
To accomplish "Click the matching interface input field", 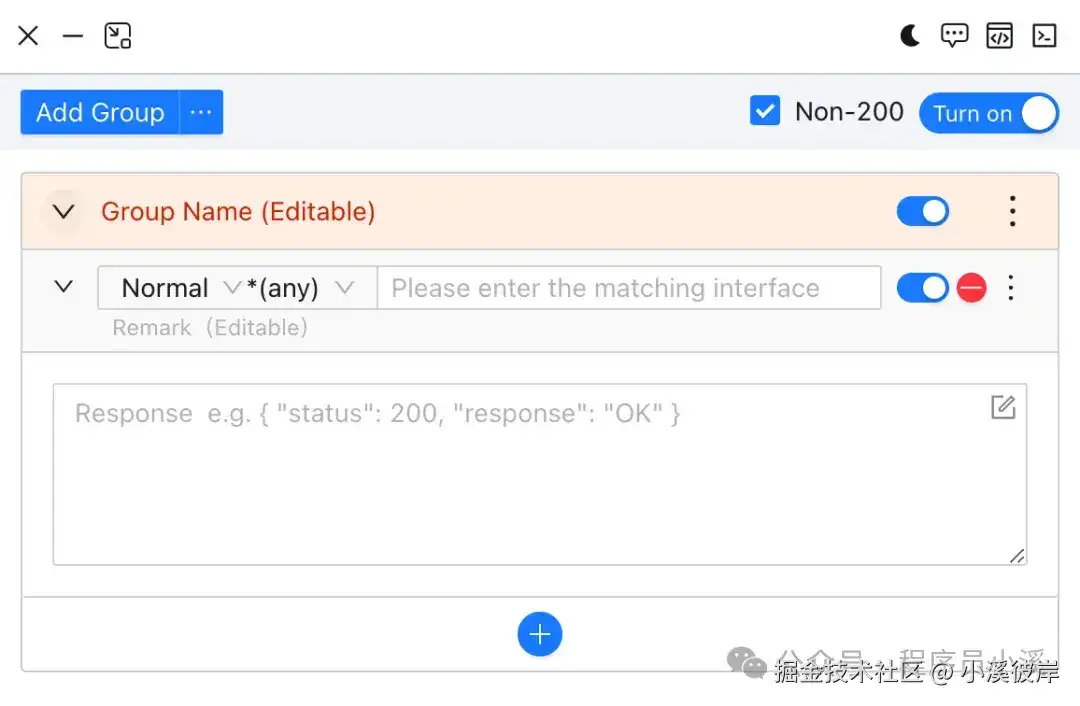I will [x=629, y=288].
